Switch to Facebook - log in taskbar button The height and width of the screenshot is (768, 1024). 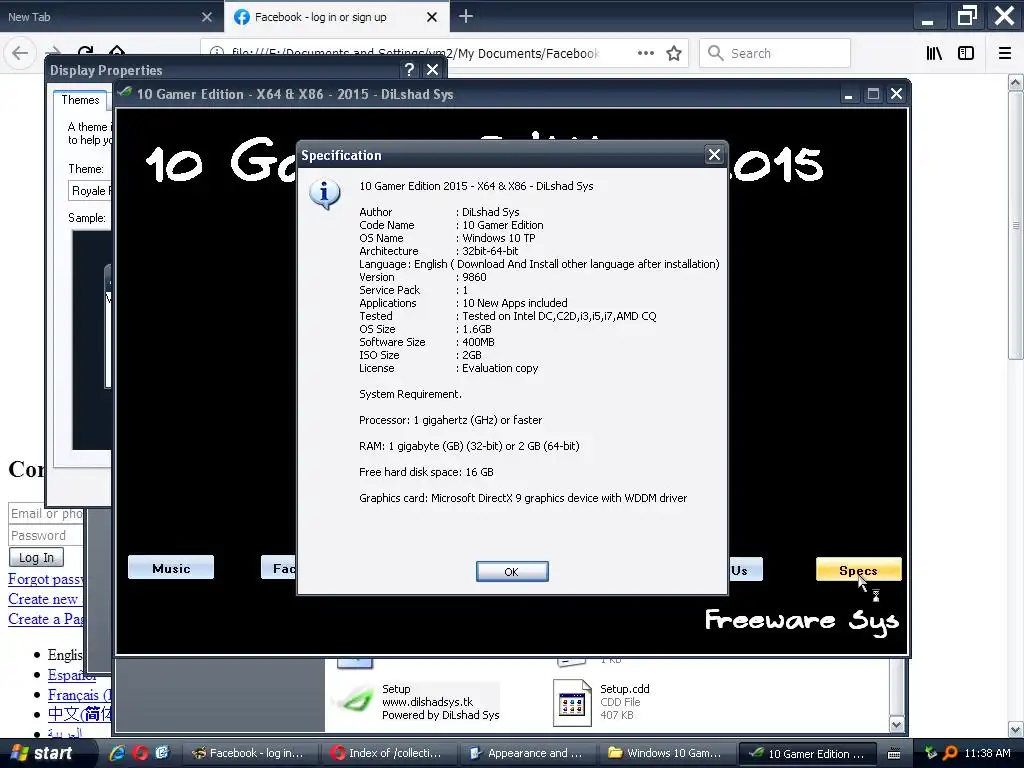[249, 754]
